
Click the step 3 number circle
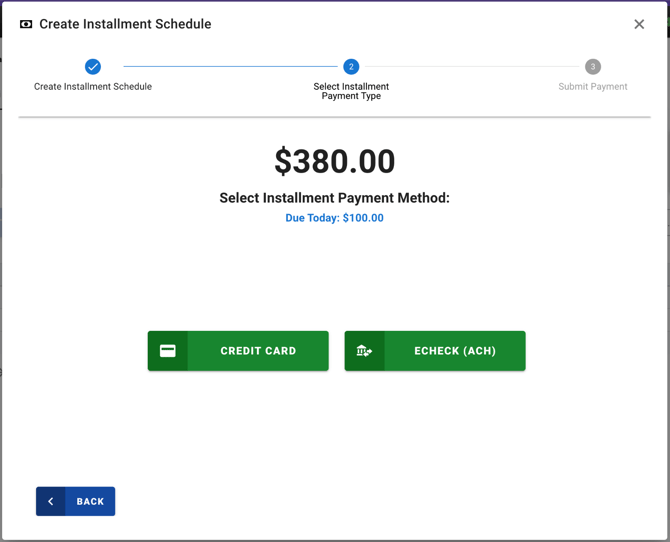click(593, 67)
